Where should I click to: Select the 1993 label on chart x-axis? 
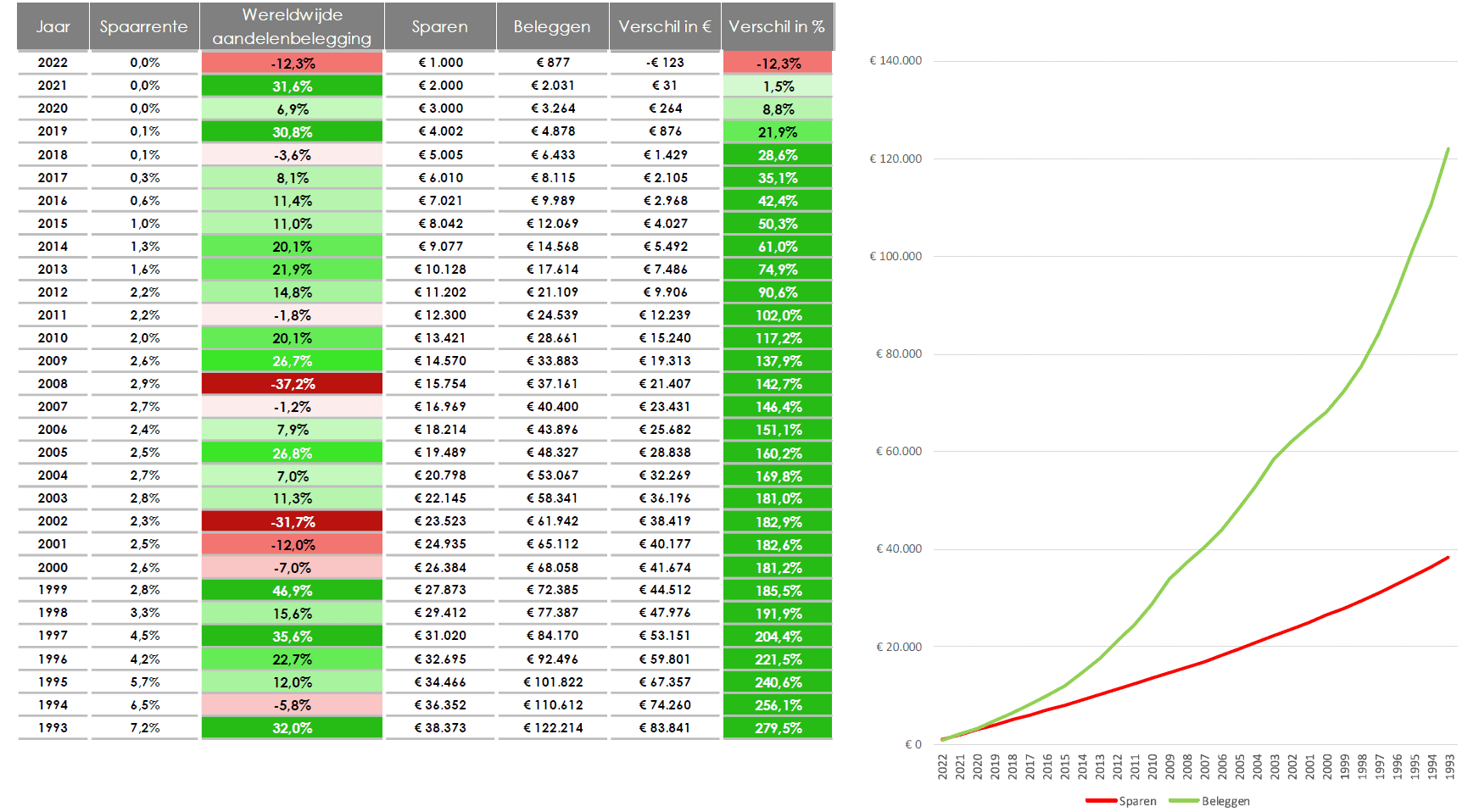click(1450, 766)
